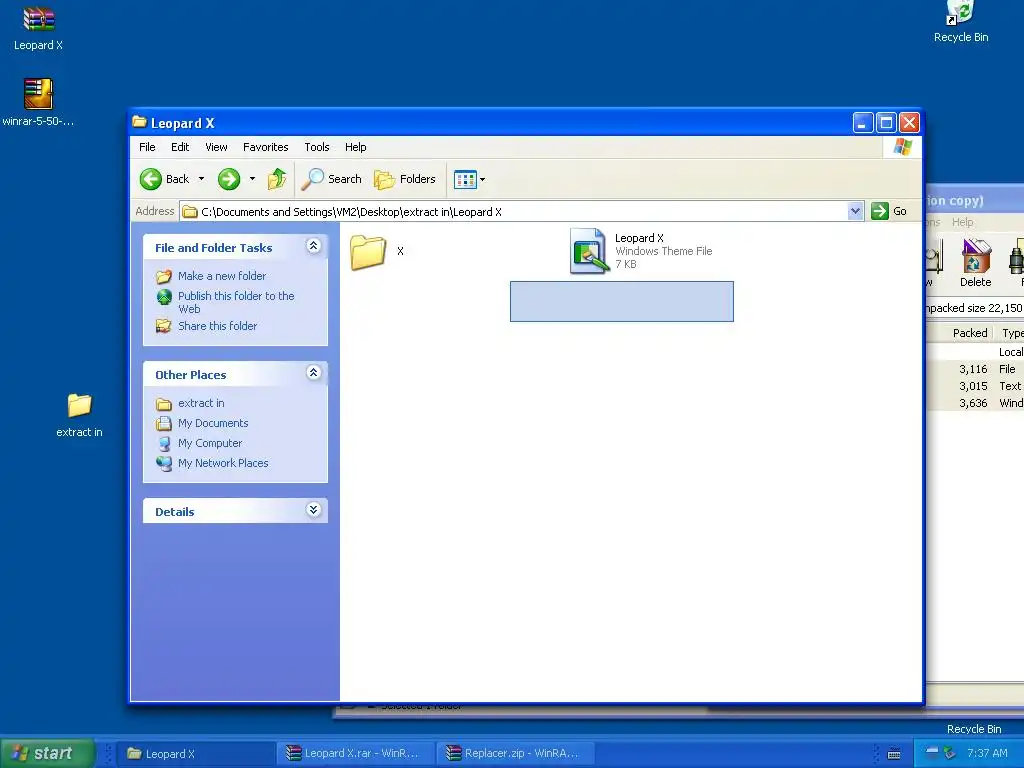Click the address bar path field
This screenshot has width=1024, height=768.
pyautogui.click(x=513, y=212)
